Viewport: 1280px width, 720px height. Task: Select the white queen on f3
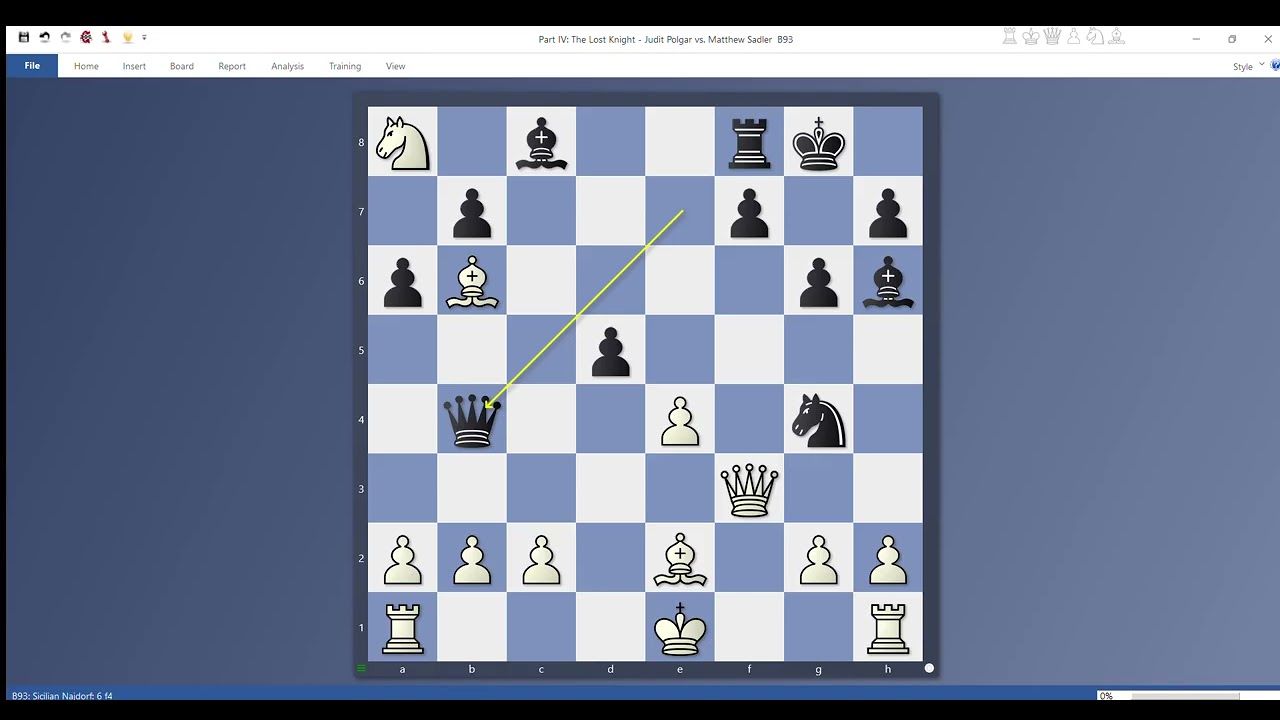(749, 488)
